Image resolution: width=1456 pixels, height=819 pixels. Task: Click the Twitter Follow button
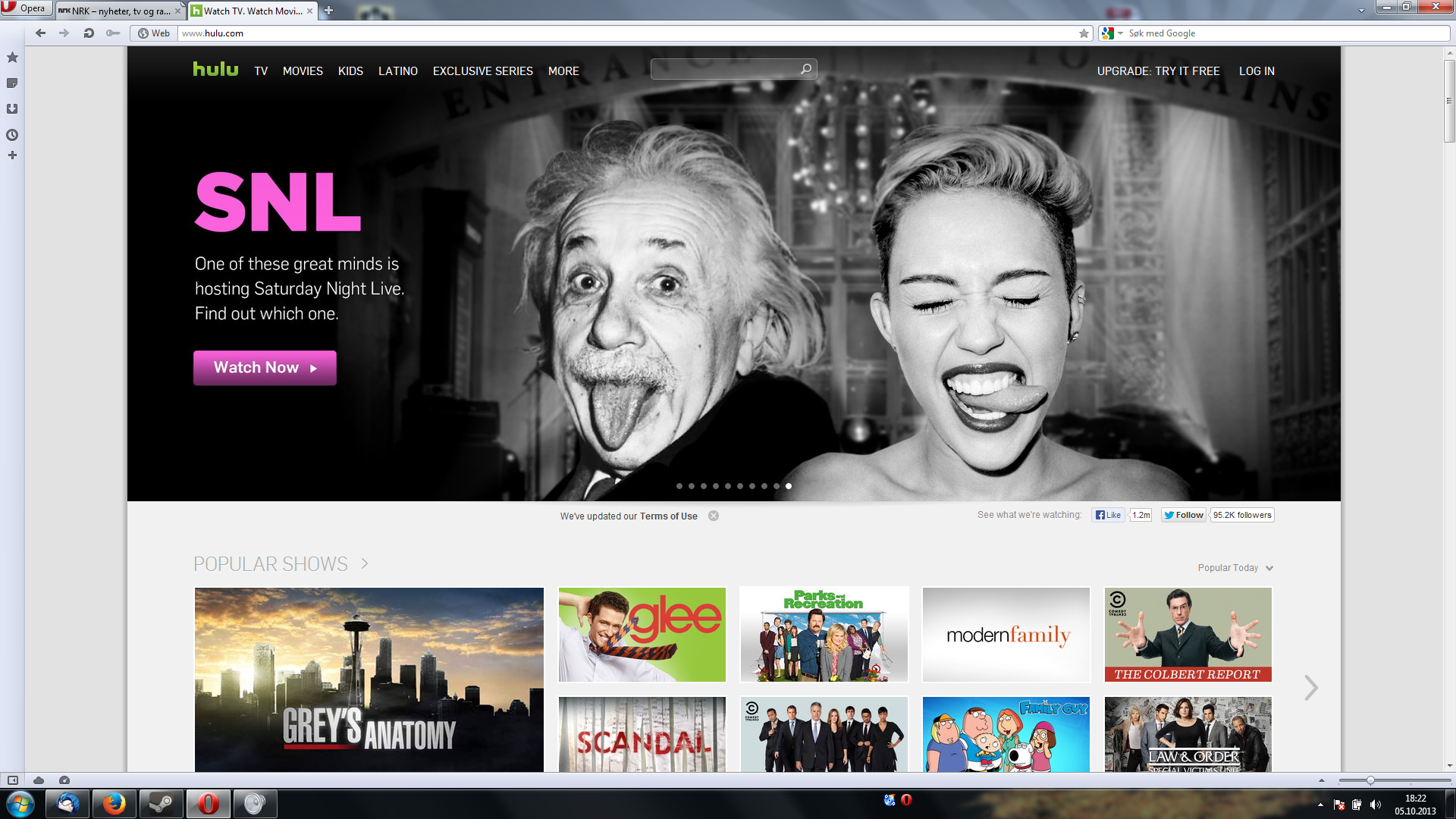[1184, 515]
